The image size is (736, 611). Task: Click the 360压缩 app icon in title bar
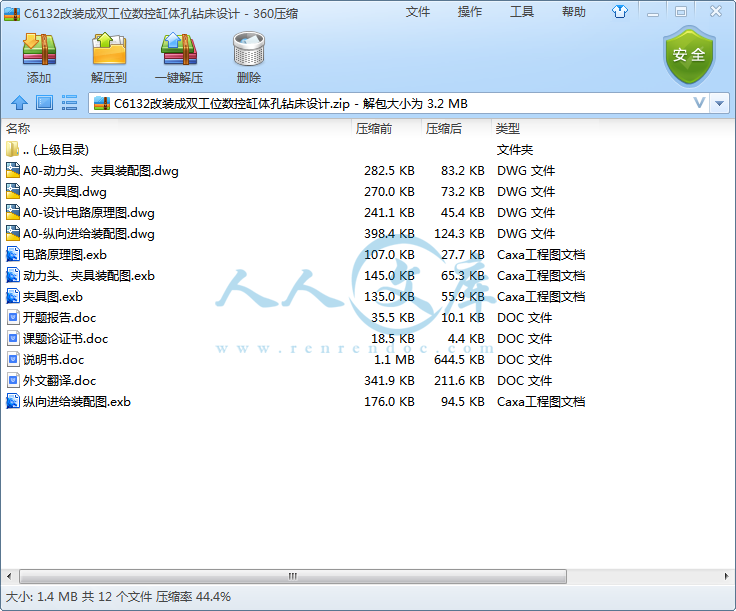pyautogui.click(x=12, y=14)
